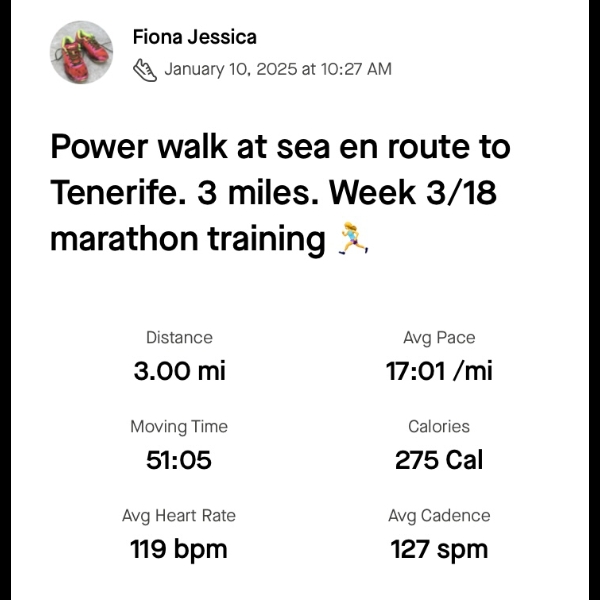This screenshot has height=600, width=600.
Task: Click the 51:05 moving time value
Action: point(179,460)
